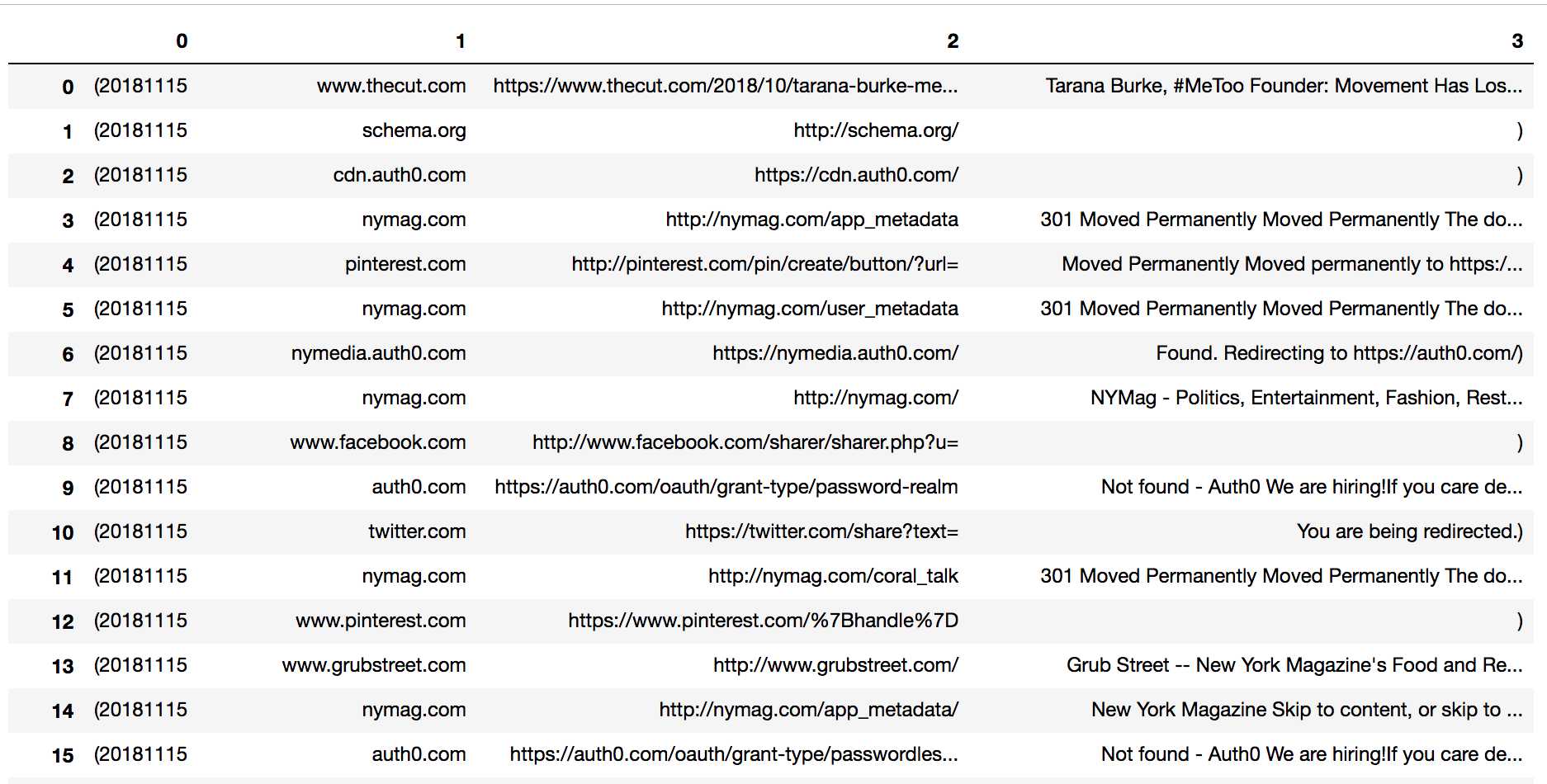This screenshot has height=784, width=1547.
Task: Click 'New York Magazine Skip to content' cell
Action: point(1306,710)
